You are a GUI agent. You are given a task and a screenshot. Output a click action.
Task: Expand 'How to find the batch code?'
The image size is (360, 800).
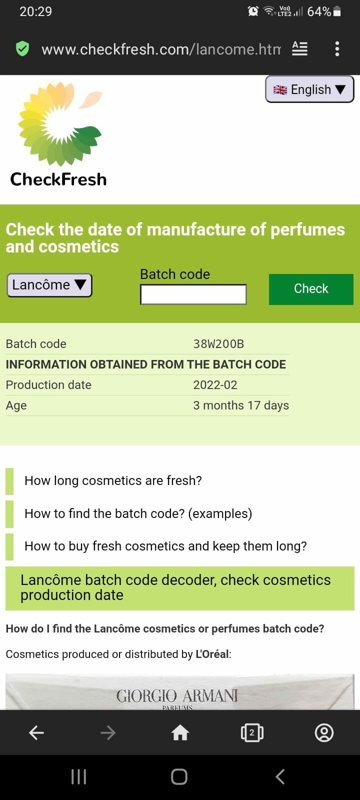(138, 513)
